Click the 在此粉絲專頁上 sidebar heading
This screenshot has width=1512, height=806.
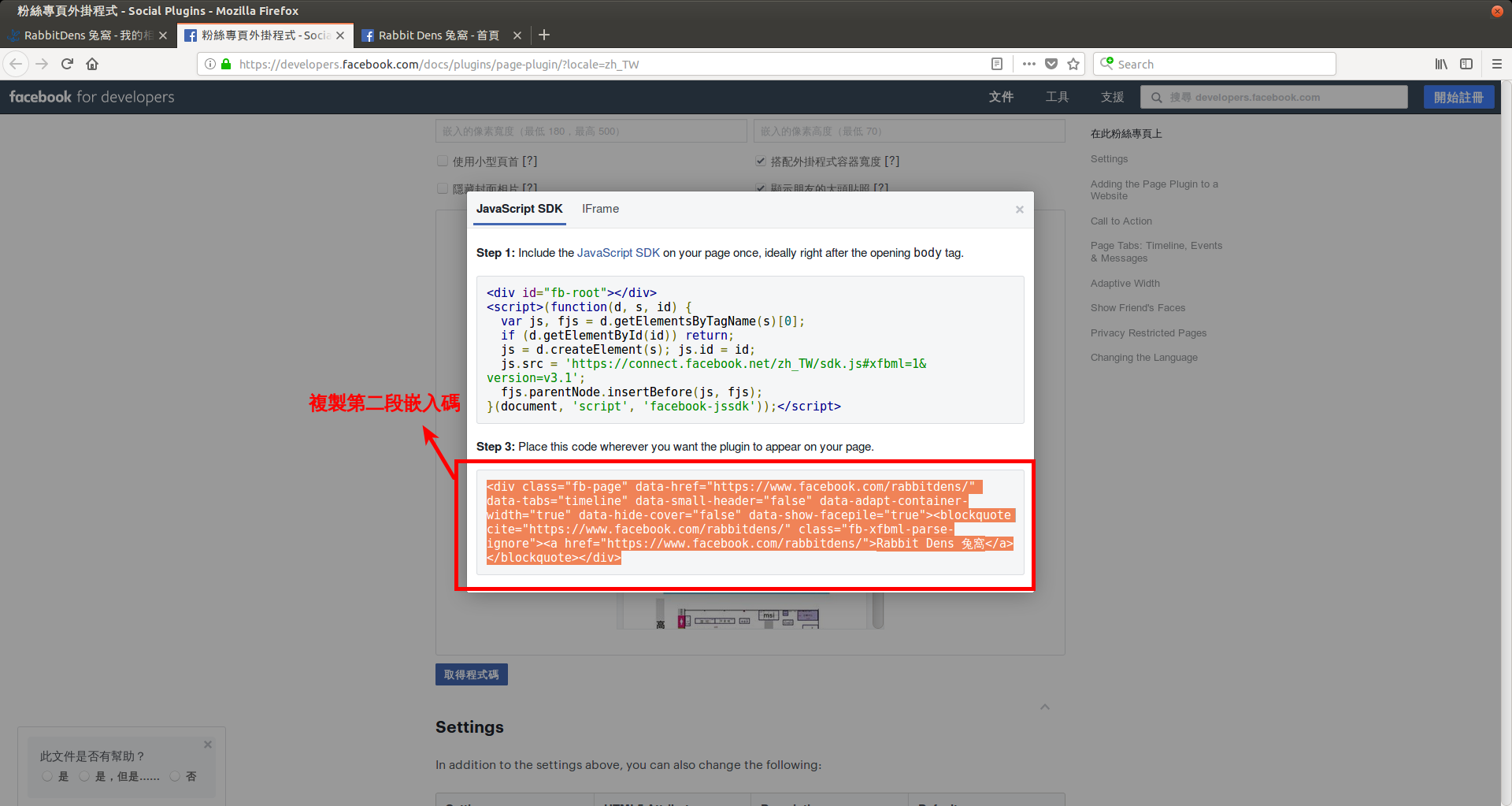[x=1126, y=134]
